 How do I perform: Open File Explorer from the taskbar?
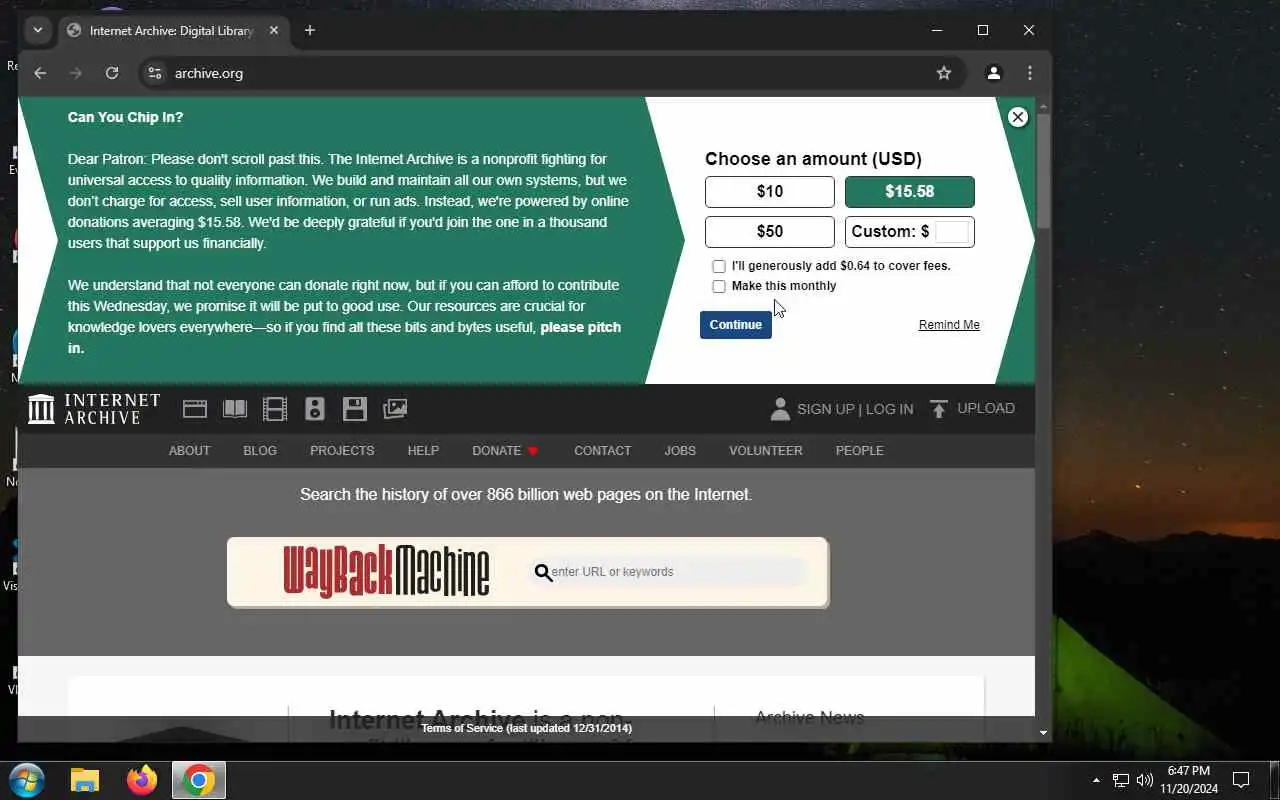pyautogui.click(x=85, y=780)
